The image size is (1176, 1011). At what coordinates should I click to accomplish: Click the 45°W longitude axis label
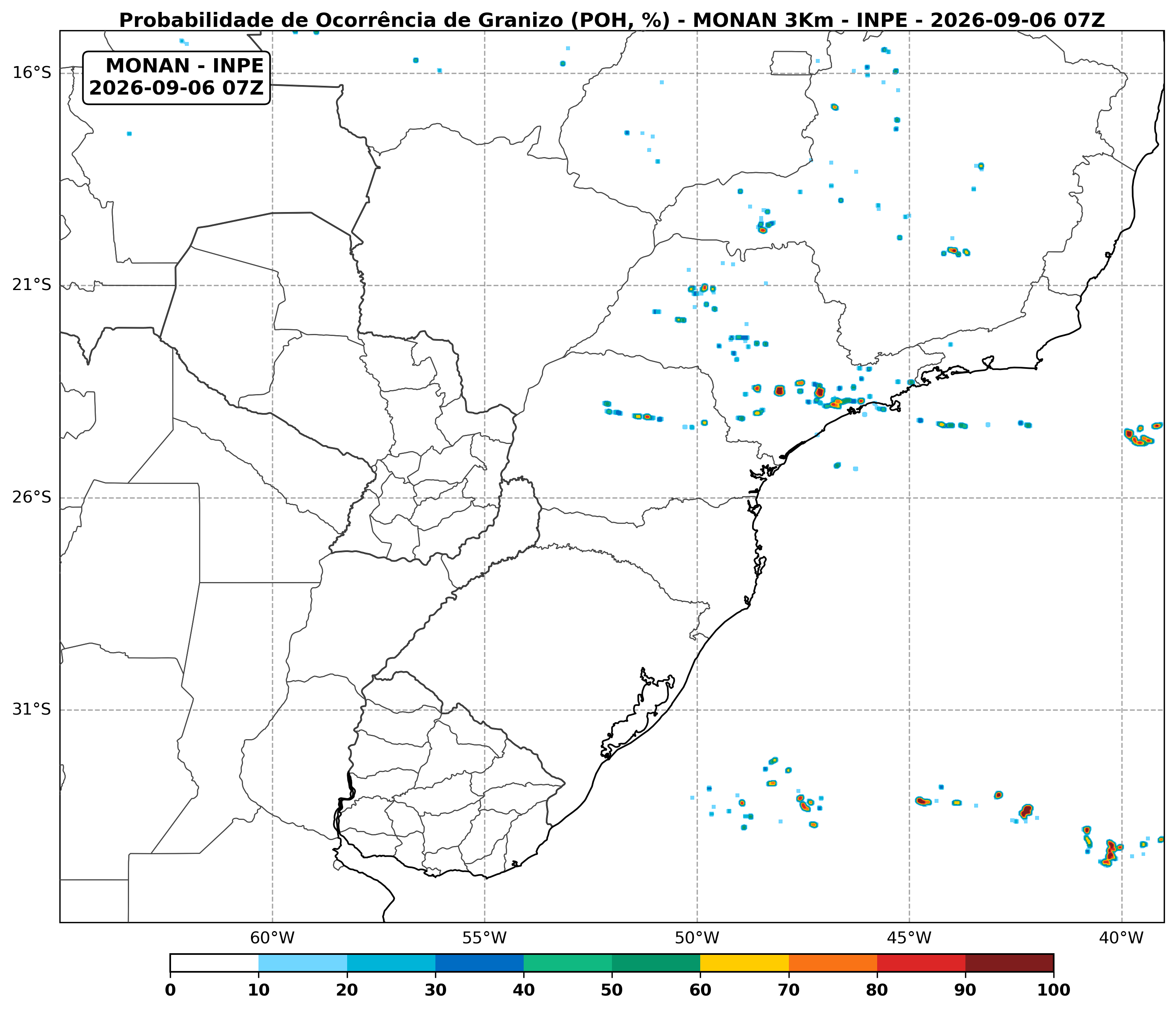(x=909, y=938)
